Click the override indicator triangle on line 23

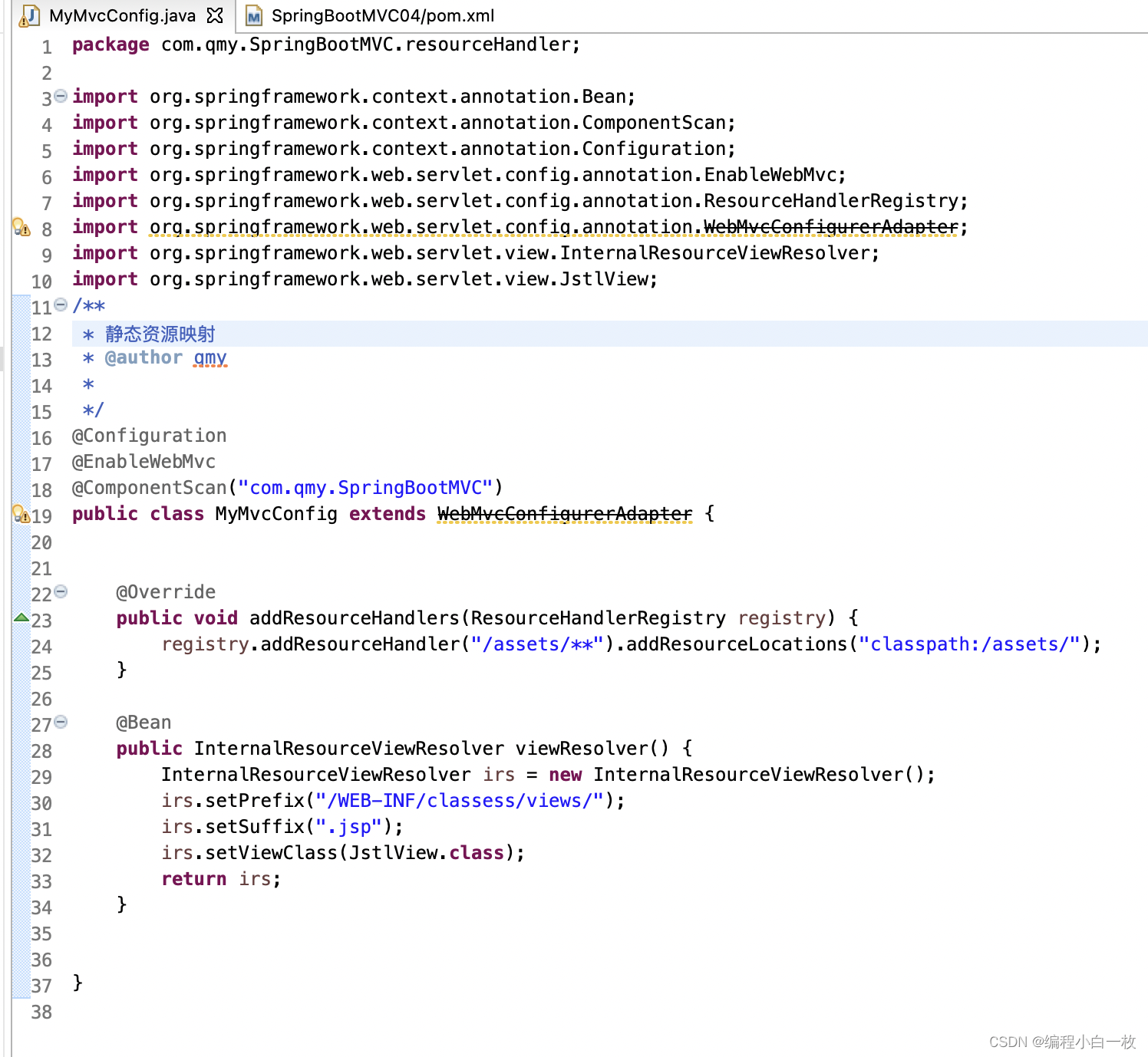pos(21,617)
